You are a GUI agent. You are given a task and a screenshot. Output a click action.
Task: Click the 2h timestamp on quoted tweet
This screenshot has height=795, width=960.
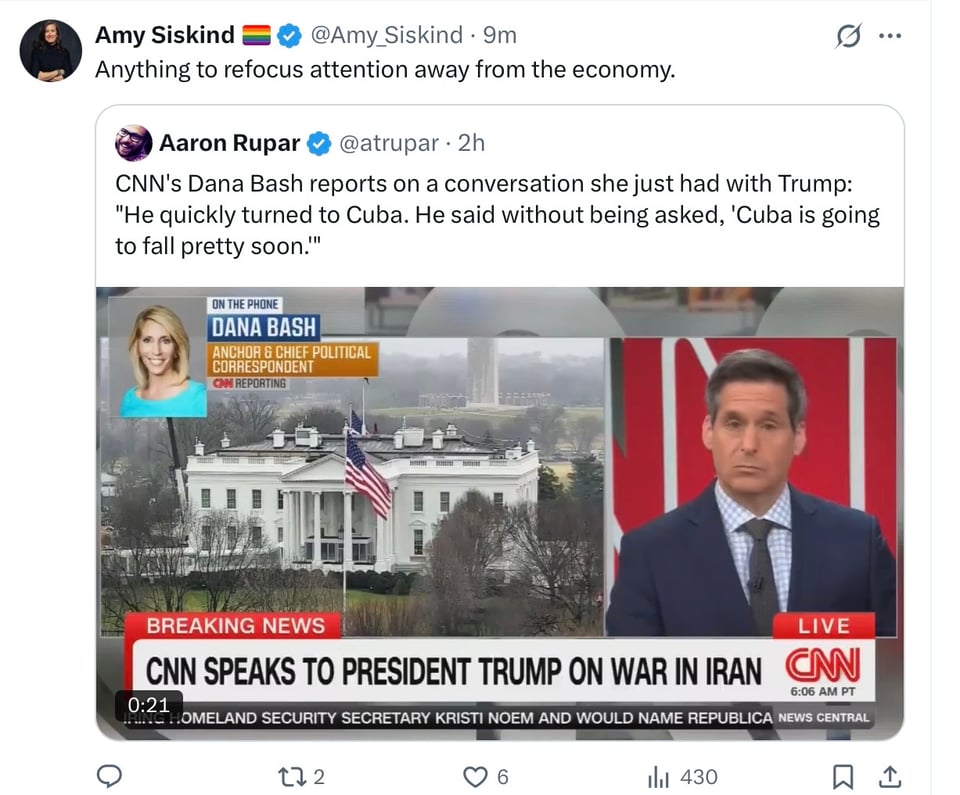click(x=470, y=143)
